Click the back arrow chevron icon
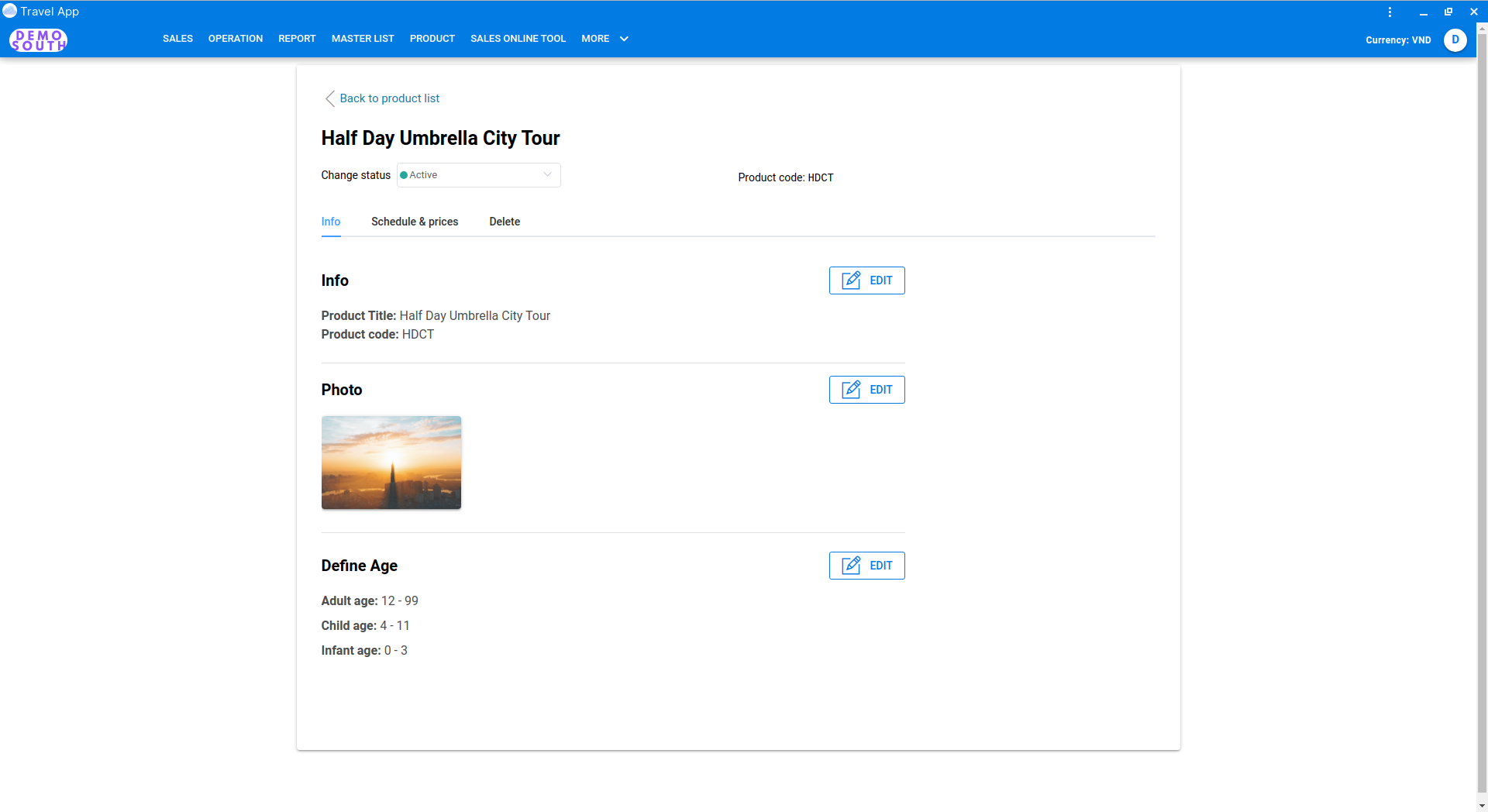This screenshot has width=1488, height=812. [329, 98]
